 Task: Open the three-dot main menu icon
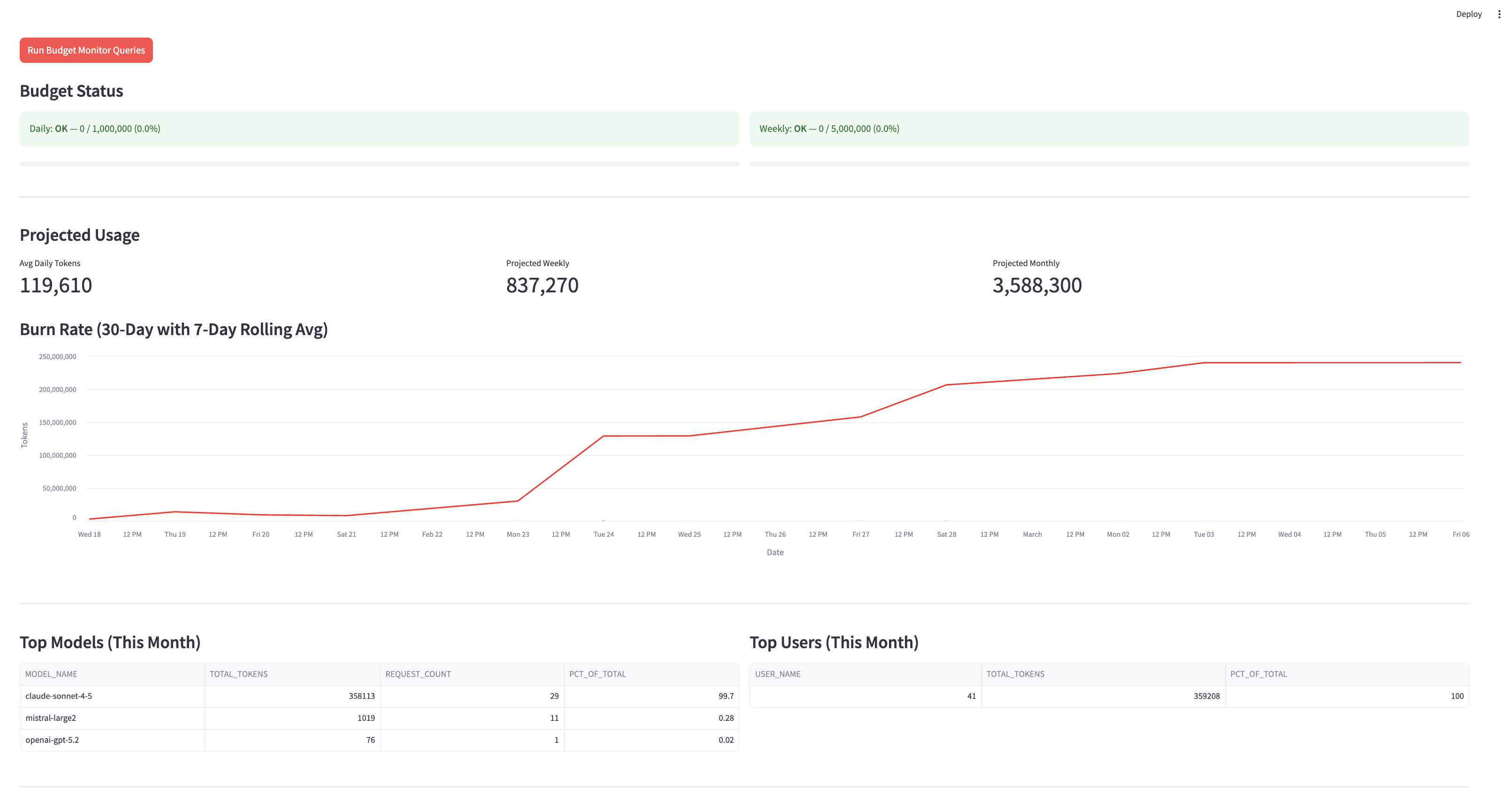click(x=1498, y=14)
